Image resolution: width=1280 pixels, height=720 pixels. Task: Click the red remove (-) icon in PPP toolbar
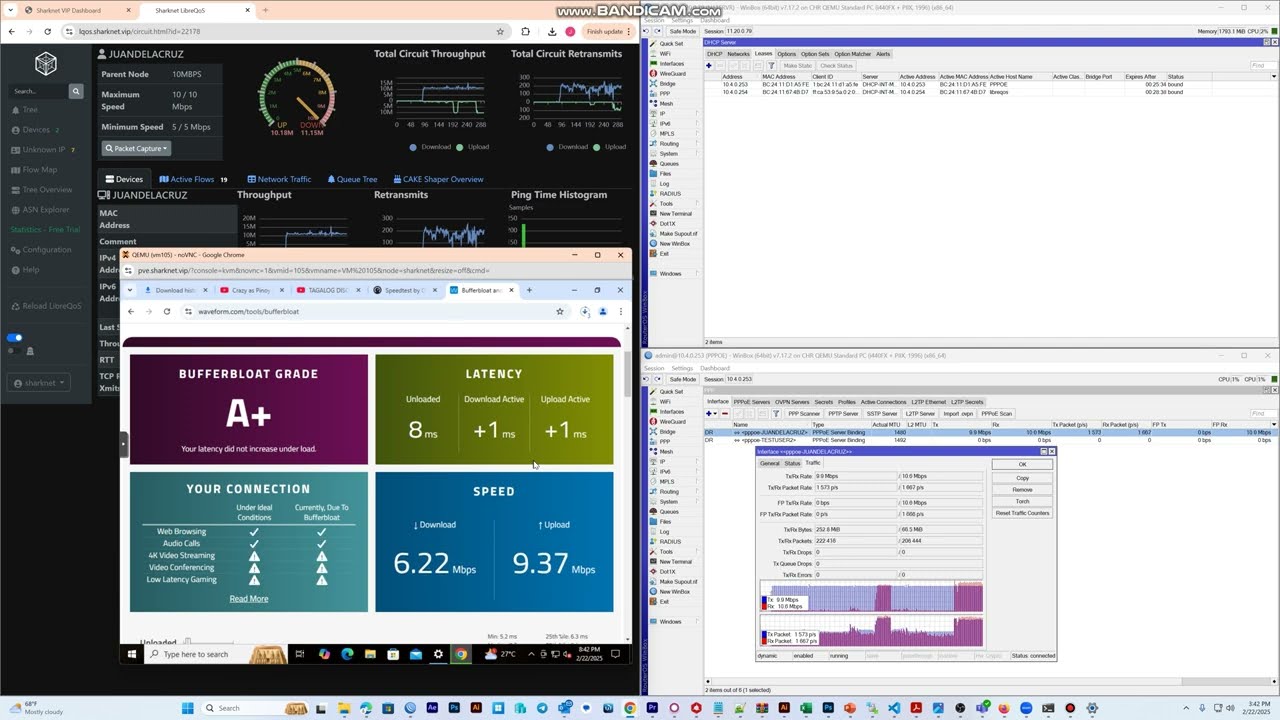[725, 414]
